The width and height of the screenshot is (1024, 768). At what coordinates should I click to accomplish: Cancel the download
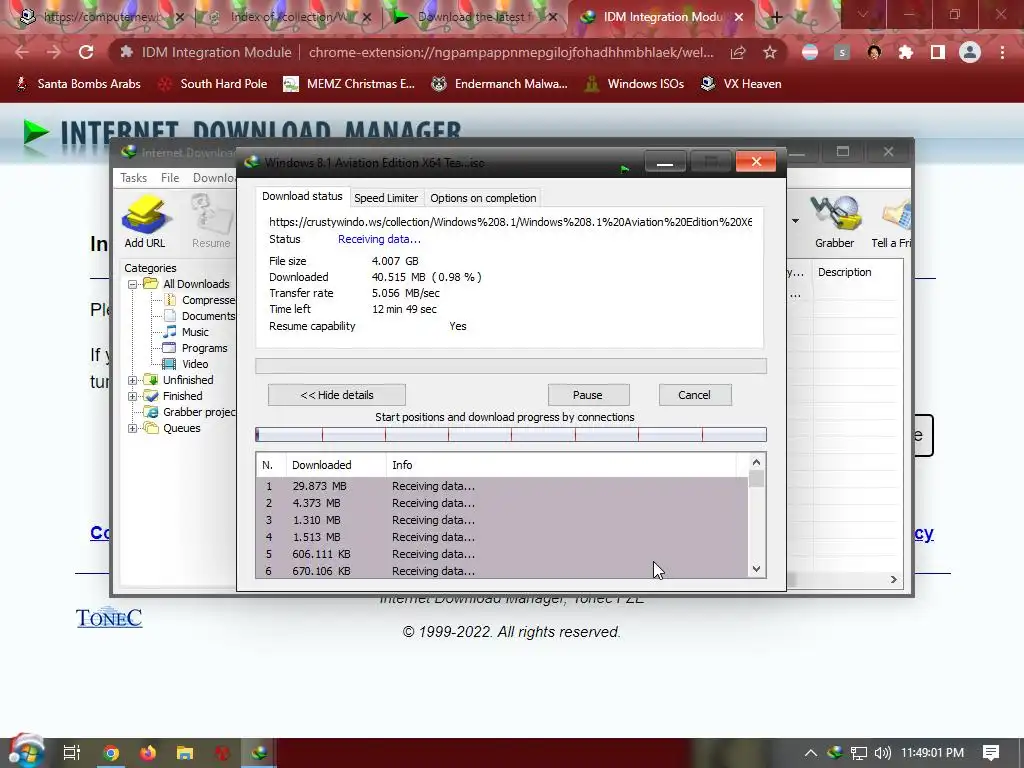(694, 395)
